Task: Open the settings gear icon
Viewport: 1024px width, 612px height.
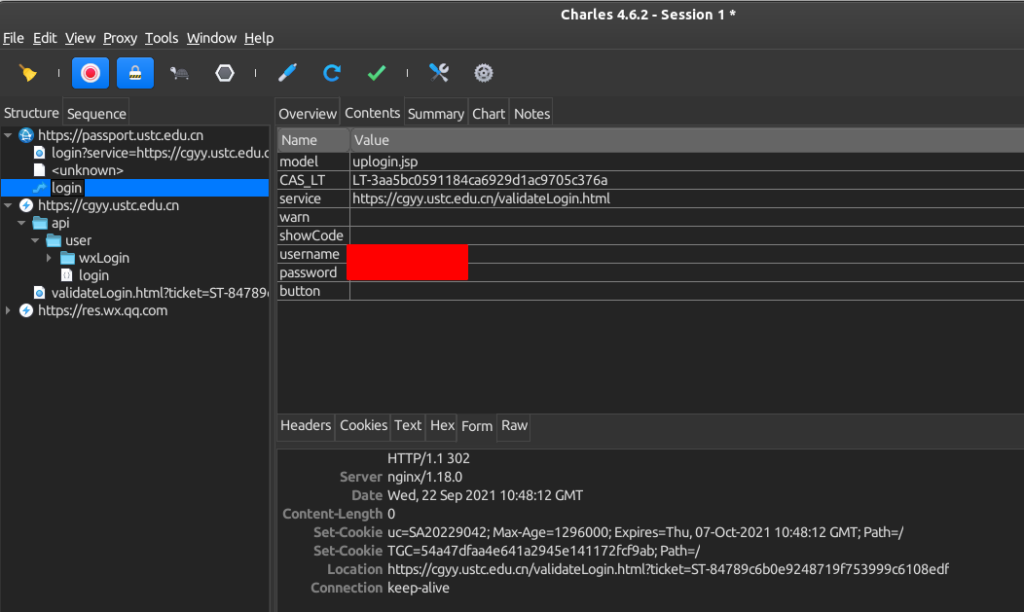Action: coord(484,73)
